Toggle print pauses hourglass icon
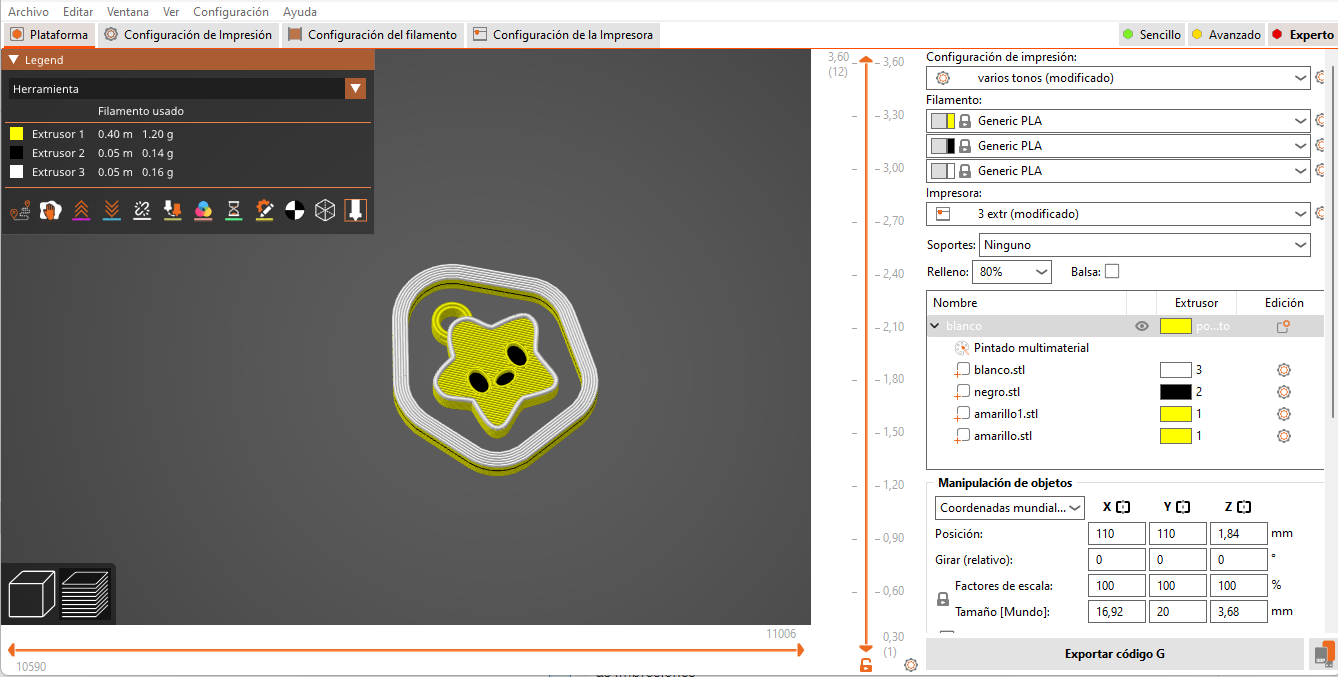Viewport: 1338px width, 677px height. [x=233, y=210]
